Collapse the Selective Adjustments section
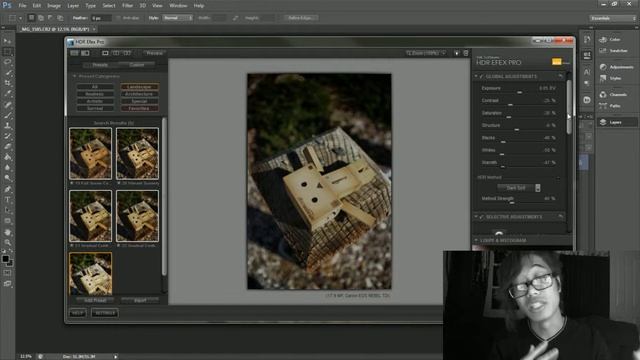The height and width of the screenshot is (360, 640). click(x=476, y=217)
